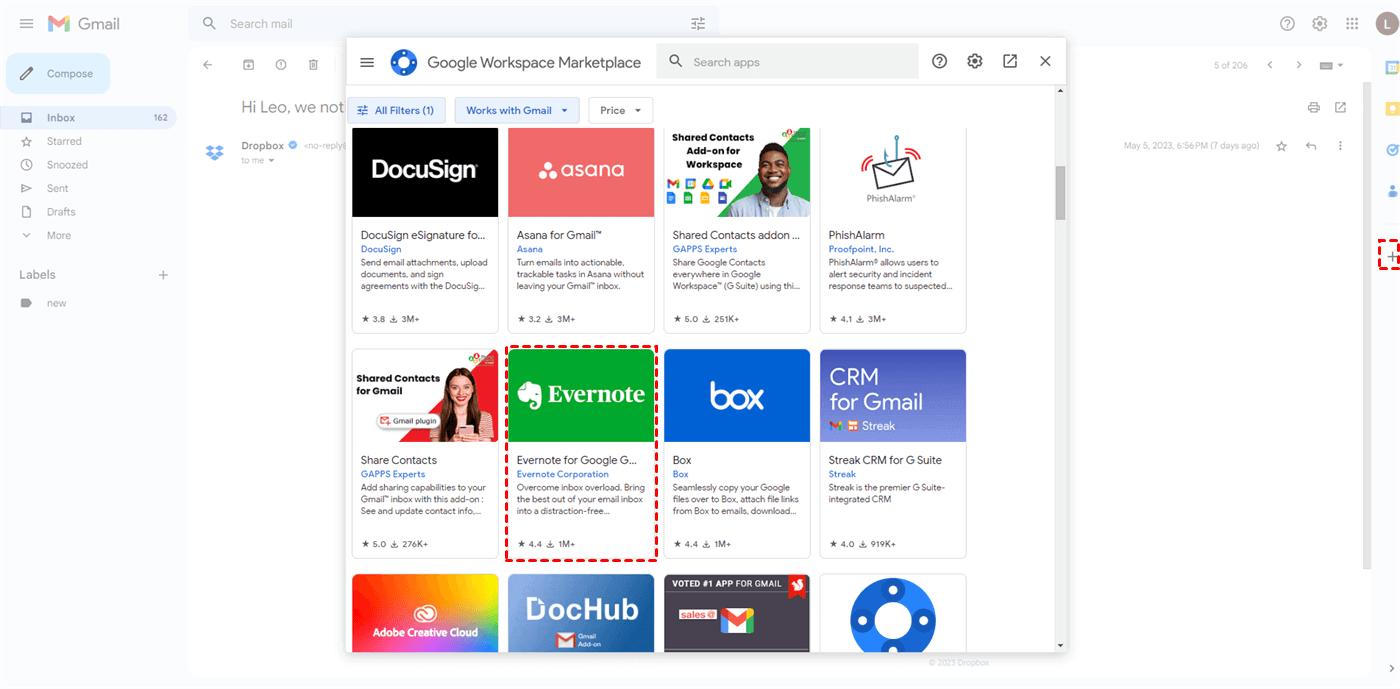Click Proofpoint, Inc. developer link
The image size is (1400, 689).
pos(862,249)
